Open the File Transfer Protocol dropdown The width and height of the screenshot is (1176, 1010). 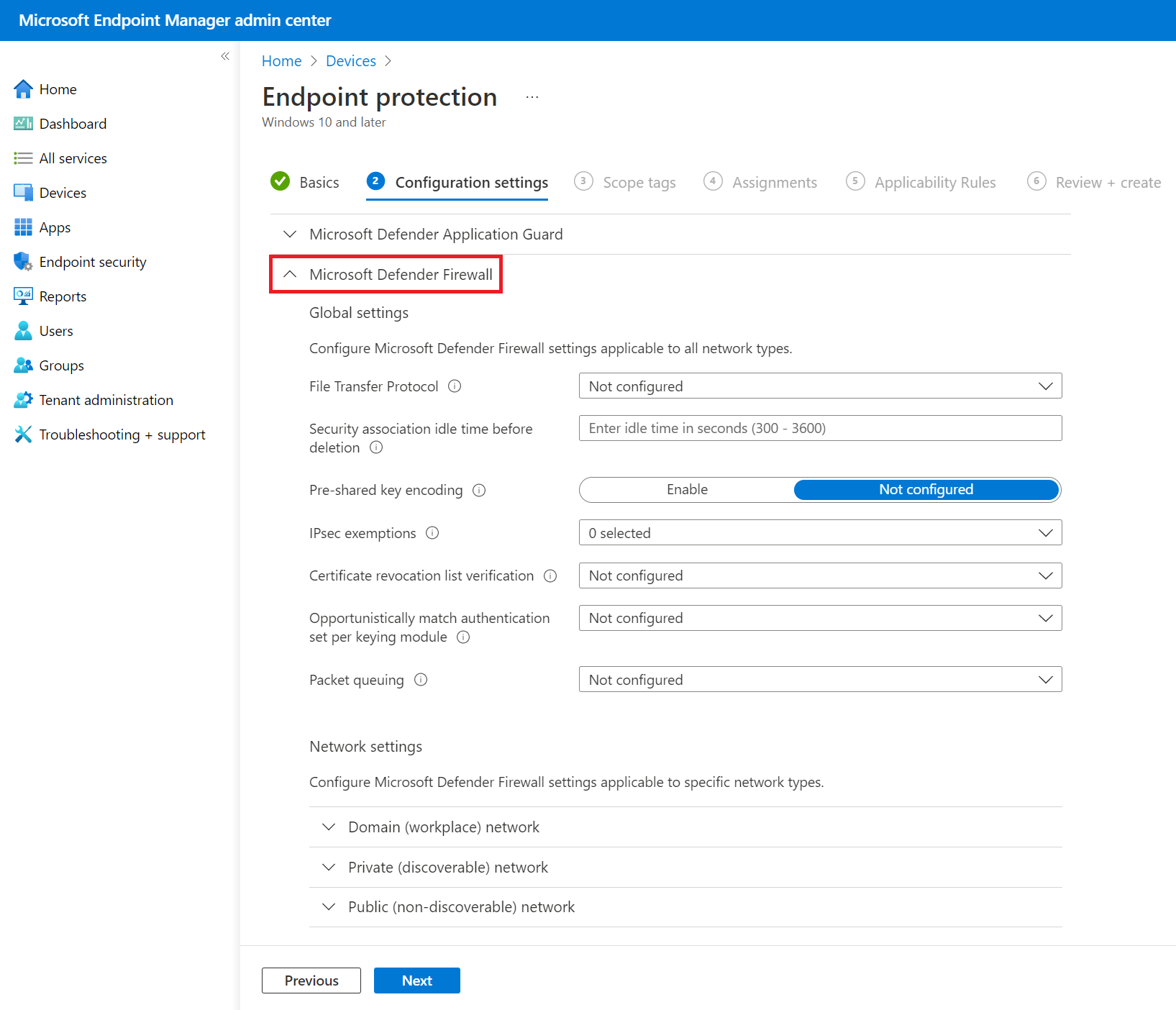820,386
